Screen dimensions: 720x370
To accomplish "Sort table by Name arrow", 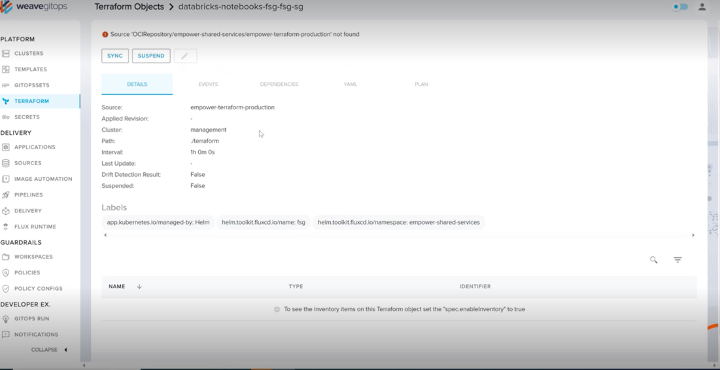I will coord(139,286).
